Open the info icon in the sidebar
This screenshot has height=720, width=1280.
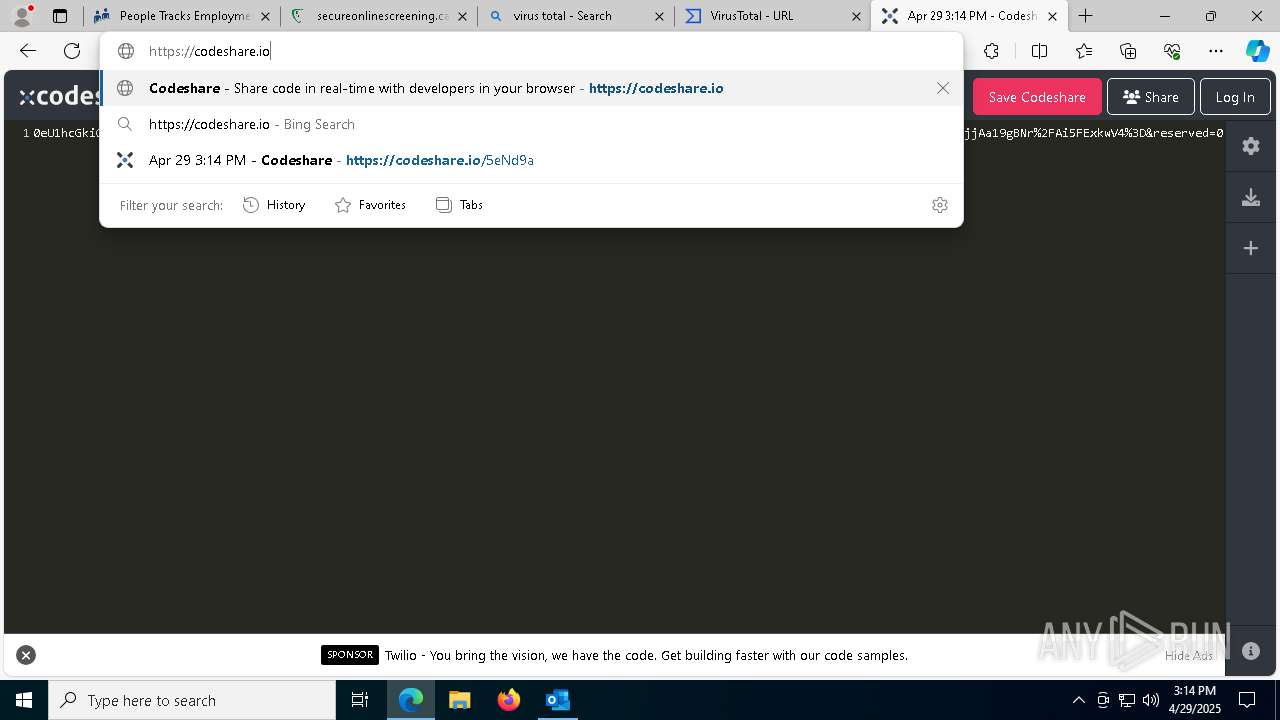1251,651
